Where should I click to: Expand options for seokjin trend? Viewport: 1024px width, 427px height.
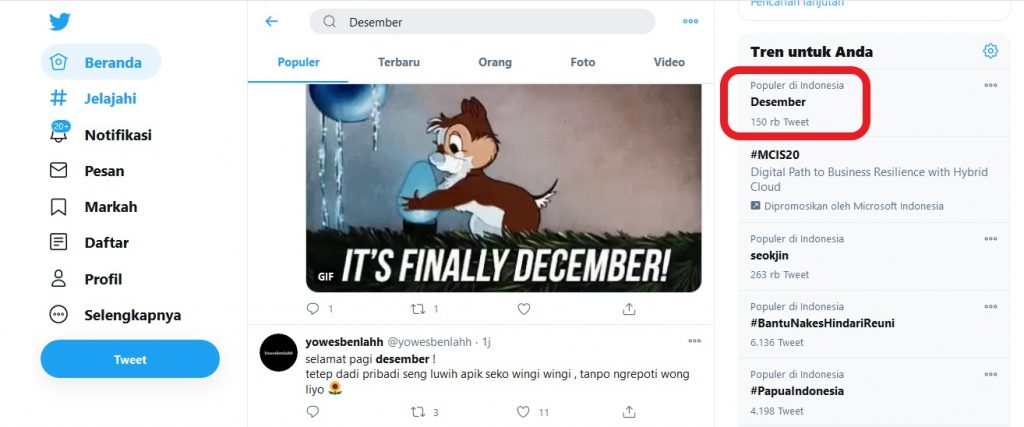click(990, 239)
